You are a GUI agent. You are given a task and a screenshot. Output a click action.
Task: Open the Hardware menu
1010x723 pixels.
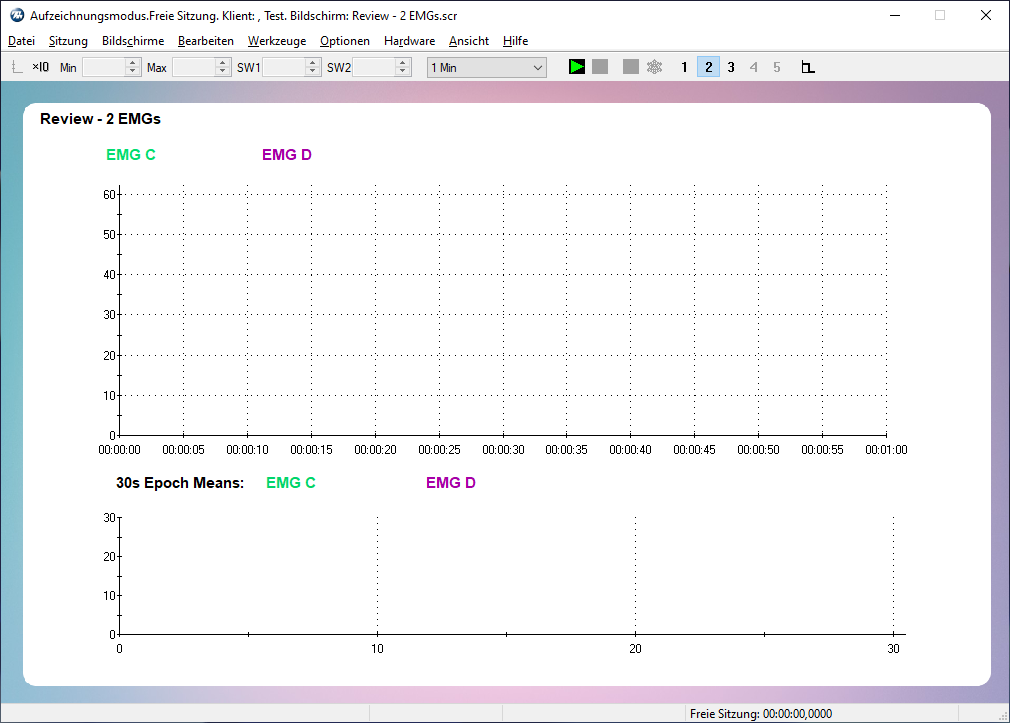click(410, 41)
